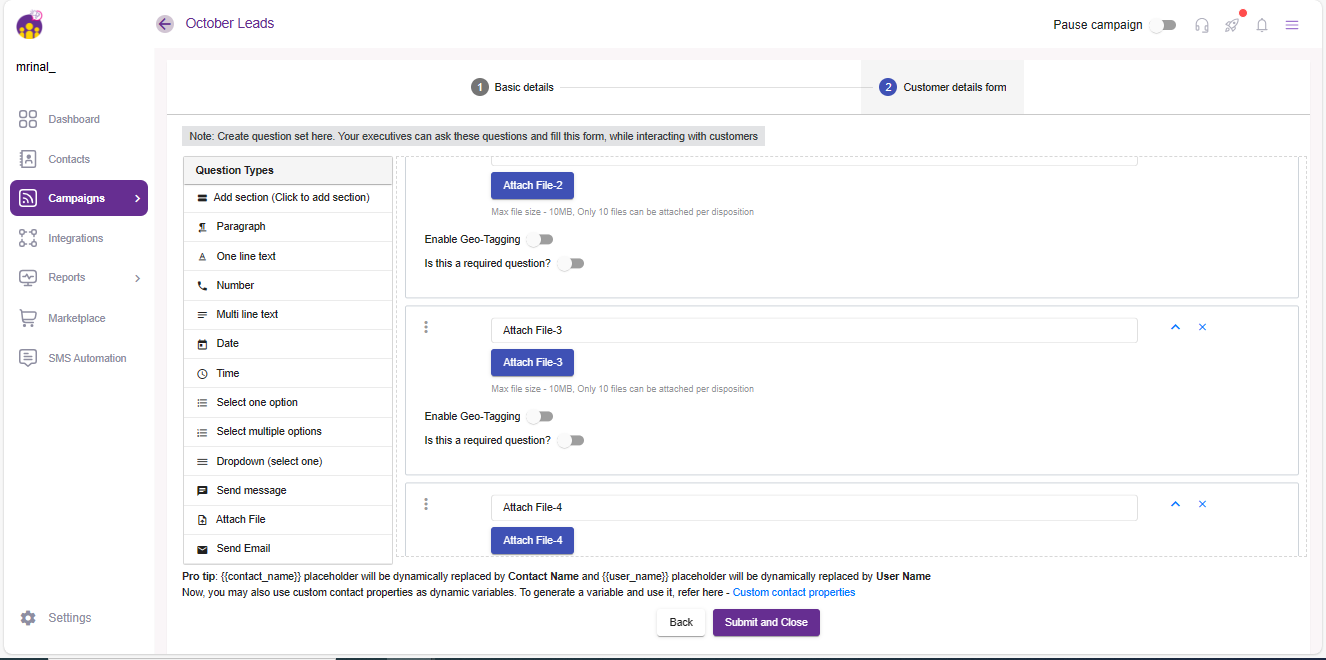Open the headset support icon
This screenshot has width=1326, height=660.
pos(1202,25)
